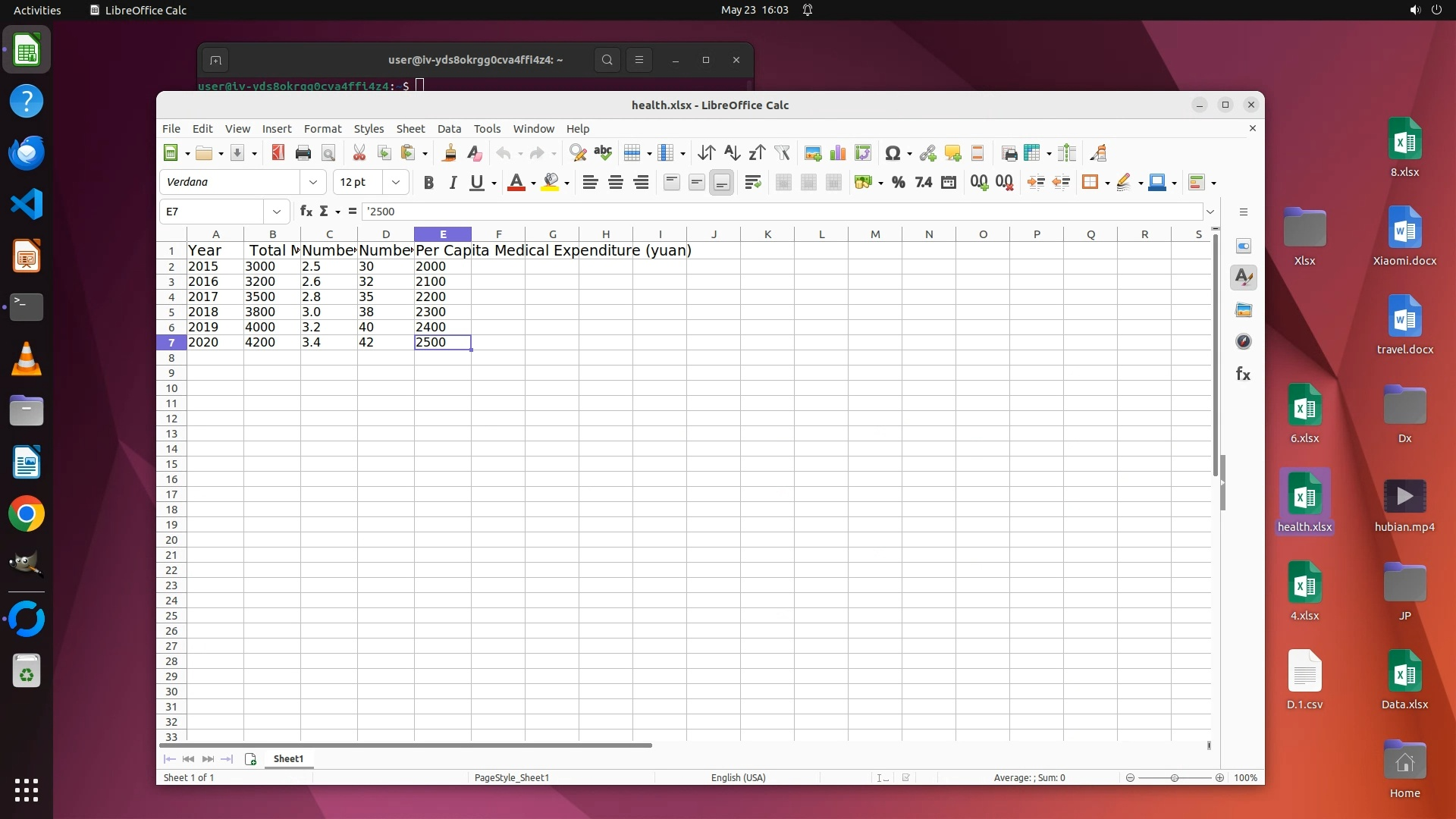Expand the Name Box dropdown
The image size is (1456, 819).
tap(277, 212)
